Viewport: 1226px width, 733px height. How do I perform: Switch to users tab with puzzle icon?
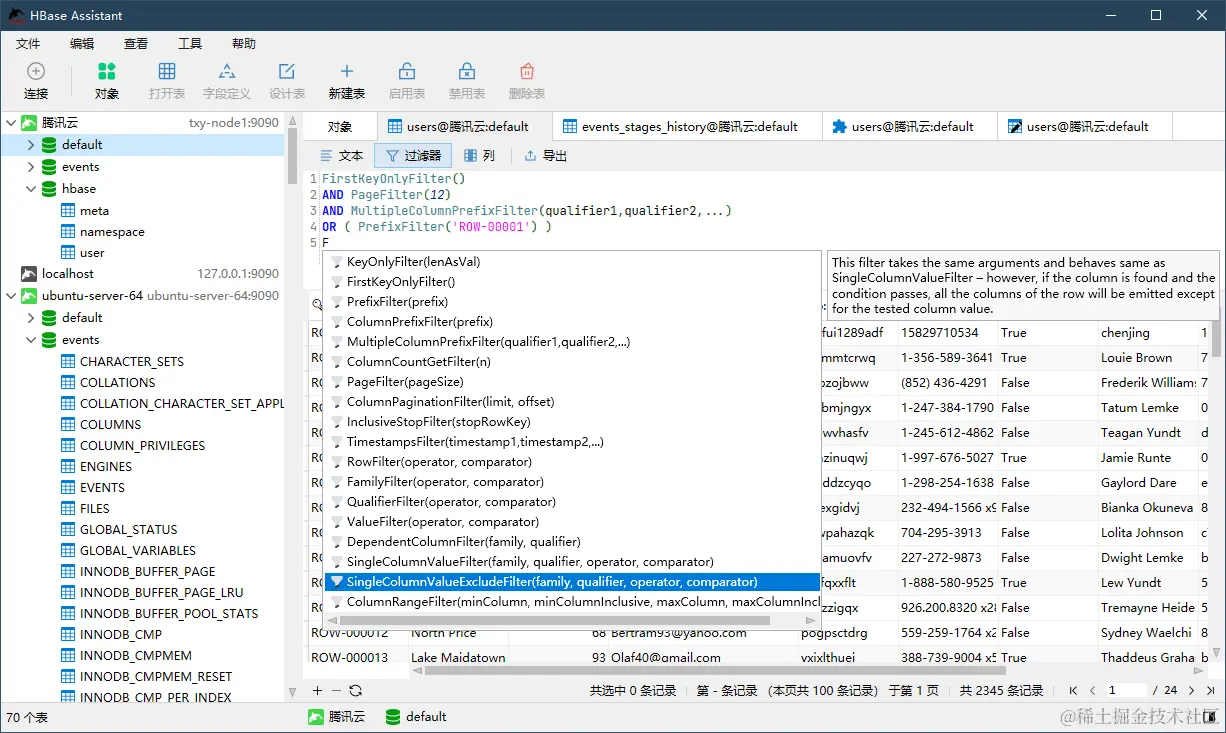(911, 127)
